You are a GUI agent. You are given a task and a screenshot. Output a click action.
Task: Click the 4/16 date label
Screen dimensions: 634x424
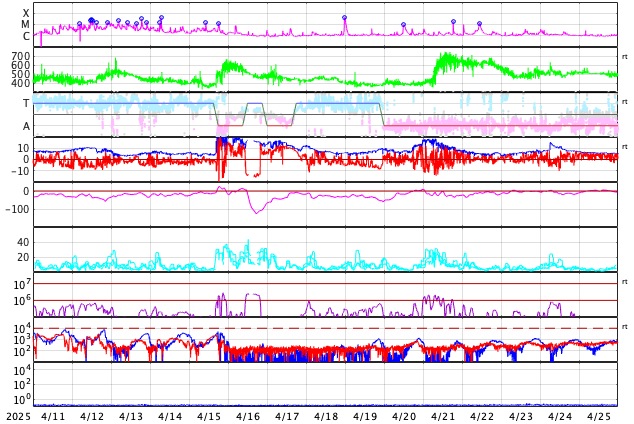[x=248, y=416]
